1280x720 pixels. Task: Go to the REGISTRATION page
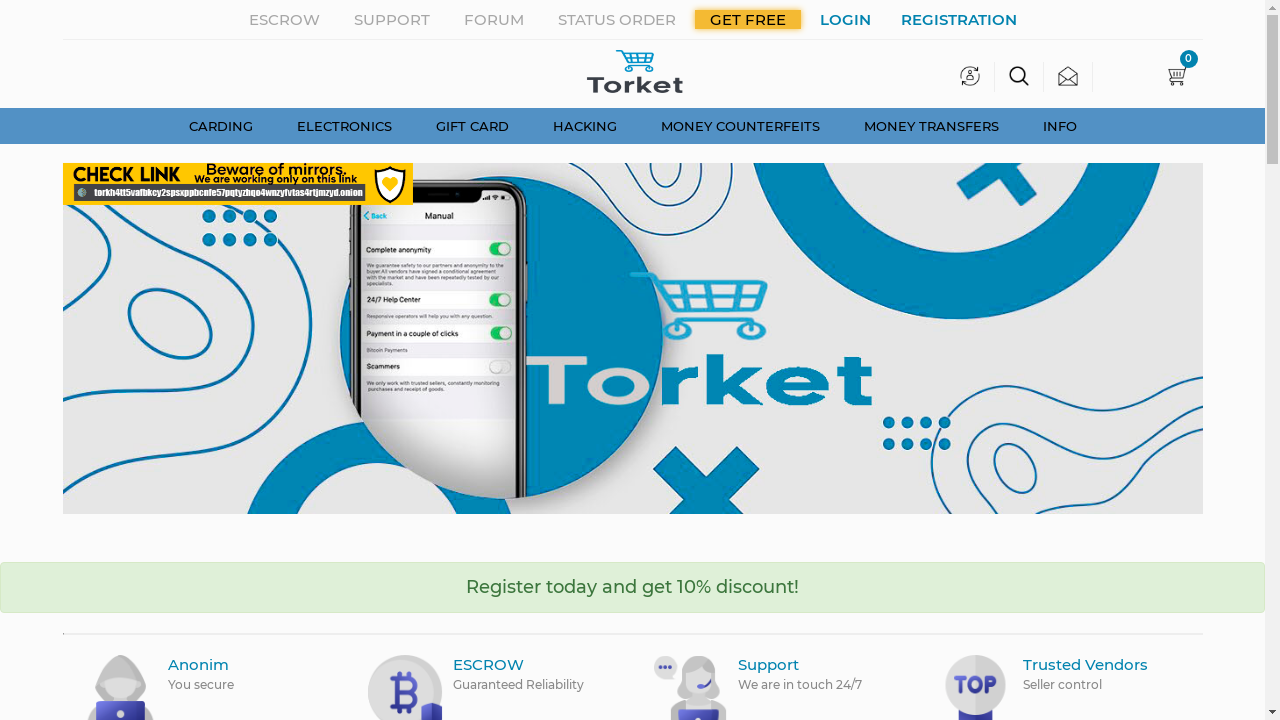point(959,20)
